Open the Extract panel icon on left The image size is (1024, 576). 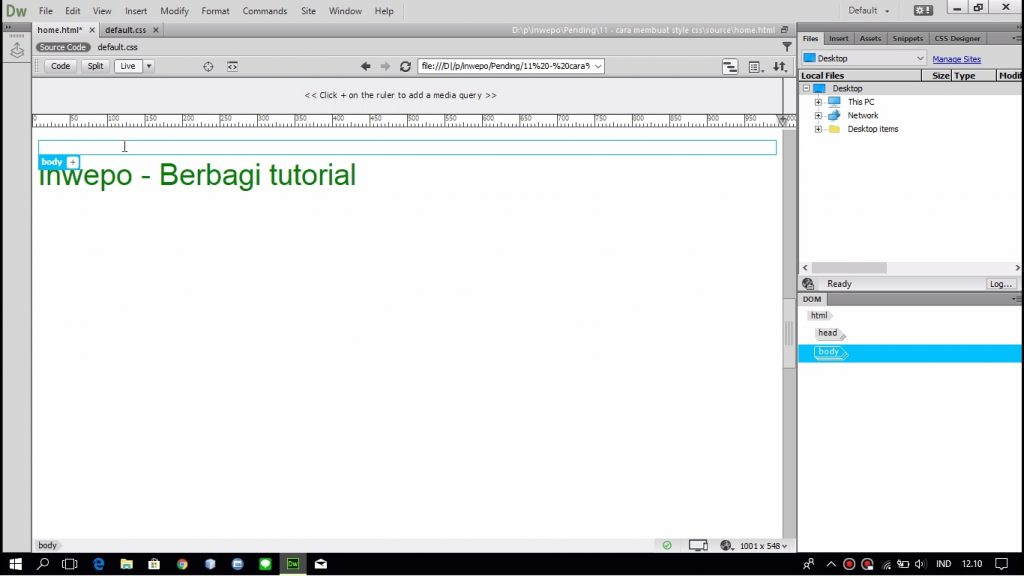point(17,50)
